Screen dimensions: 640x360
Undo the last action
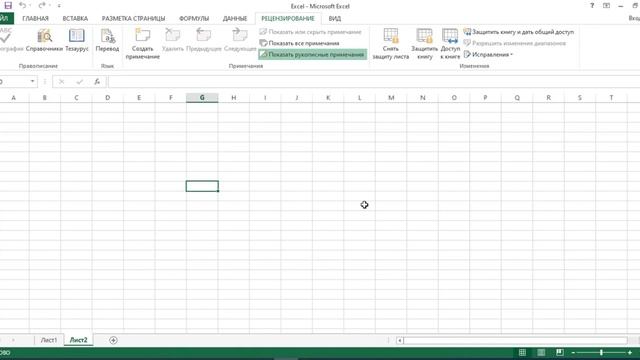tap(22, 5)
